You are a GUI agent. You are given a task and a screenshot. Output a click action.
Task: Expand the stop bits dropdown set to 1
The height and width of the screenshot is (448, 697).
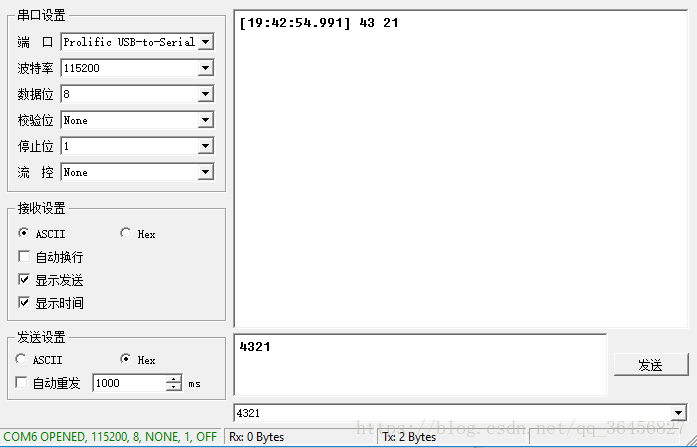tap(137, 146)
